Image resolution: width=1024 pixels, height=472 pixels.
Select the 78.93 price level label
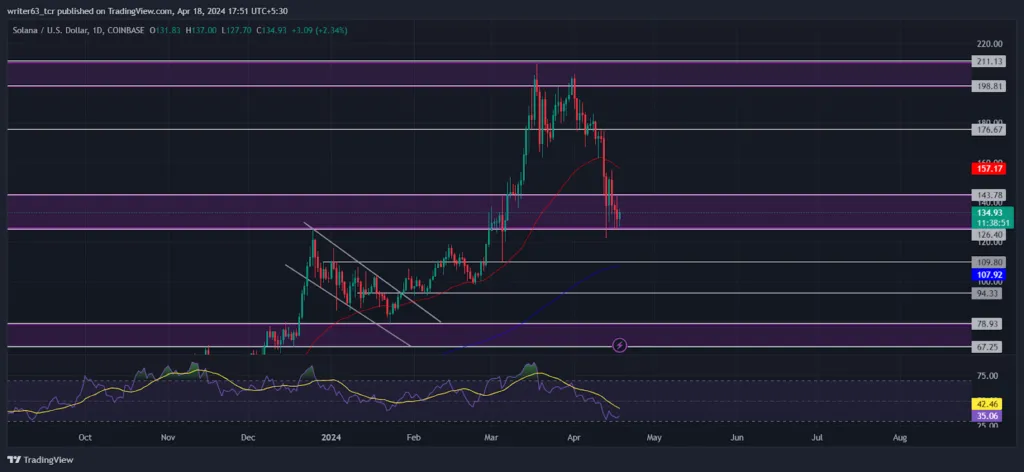point(985,324)
